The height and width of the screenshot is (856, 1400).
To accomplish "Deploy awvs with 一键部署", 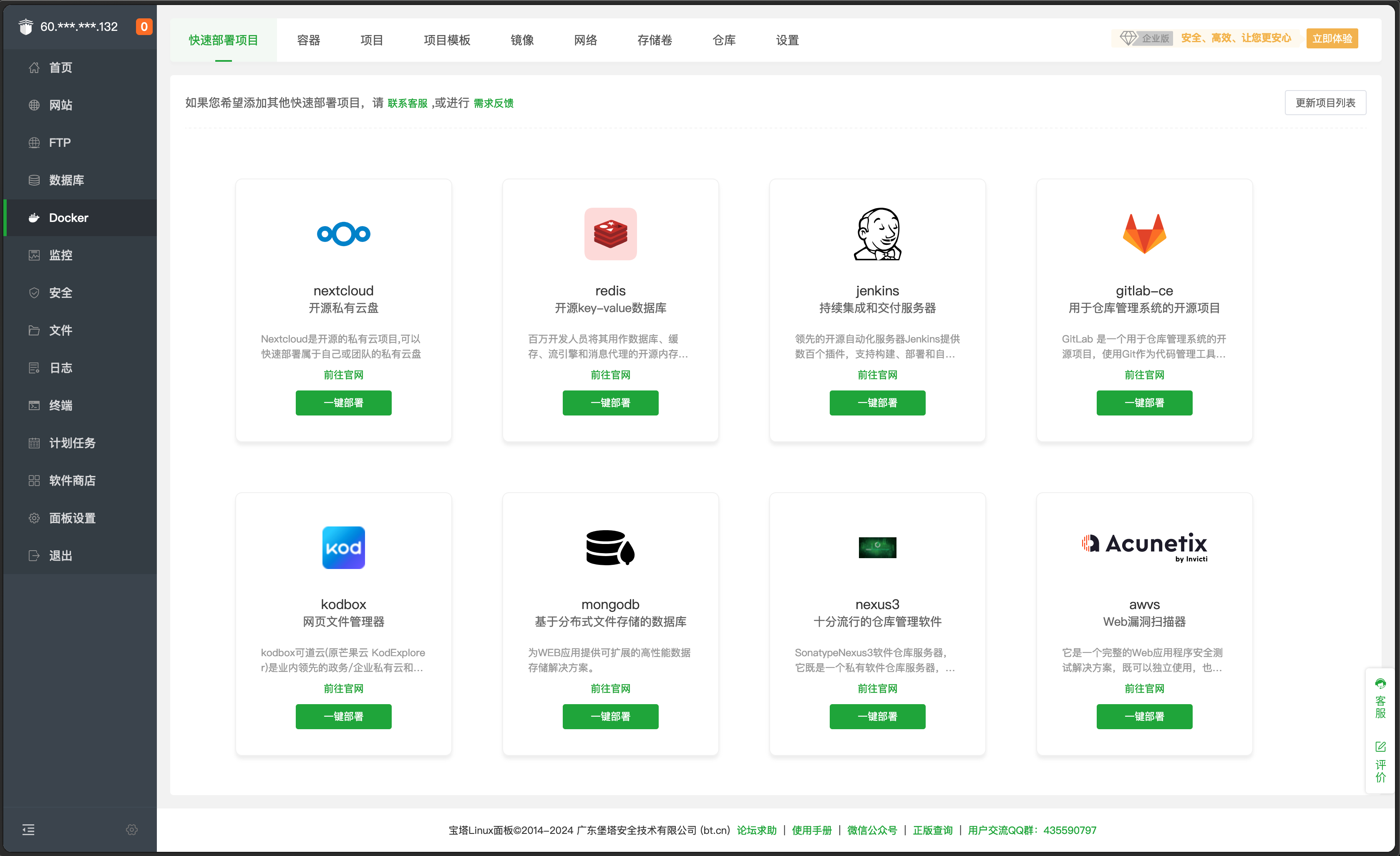I will coord(1144,716).
